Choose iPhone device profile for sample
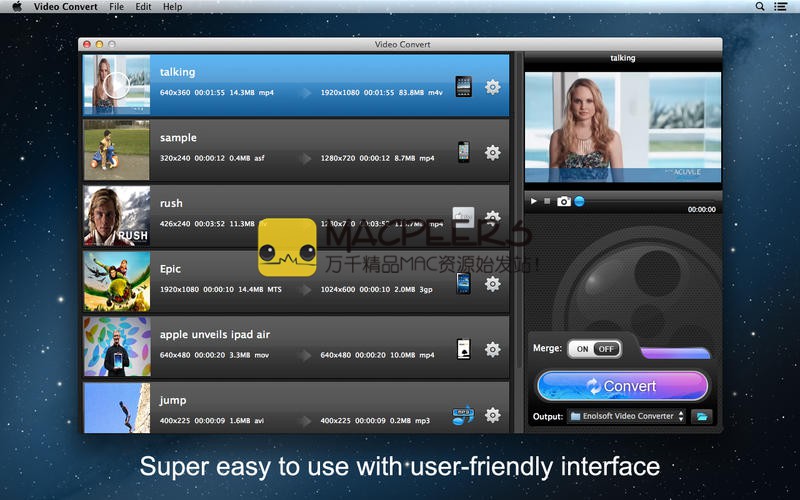Screen dimensions: 800x500 coord(463,152)
